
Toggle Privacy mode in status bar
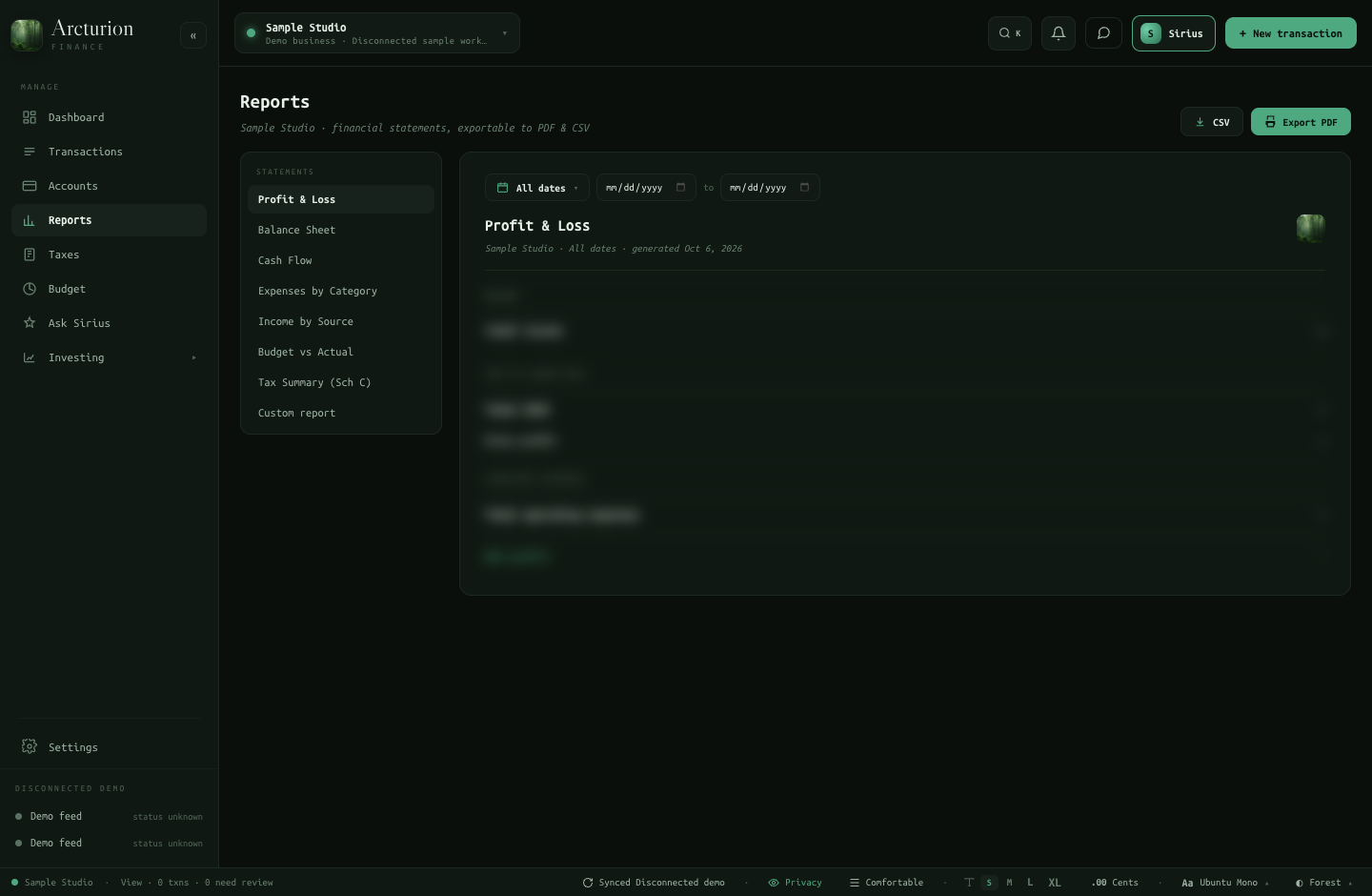point(795,883)
